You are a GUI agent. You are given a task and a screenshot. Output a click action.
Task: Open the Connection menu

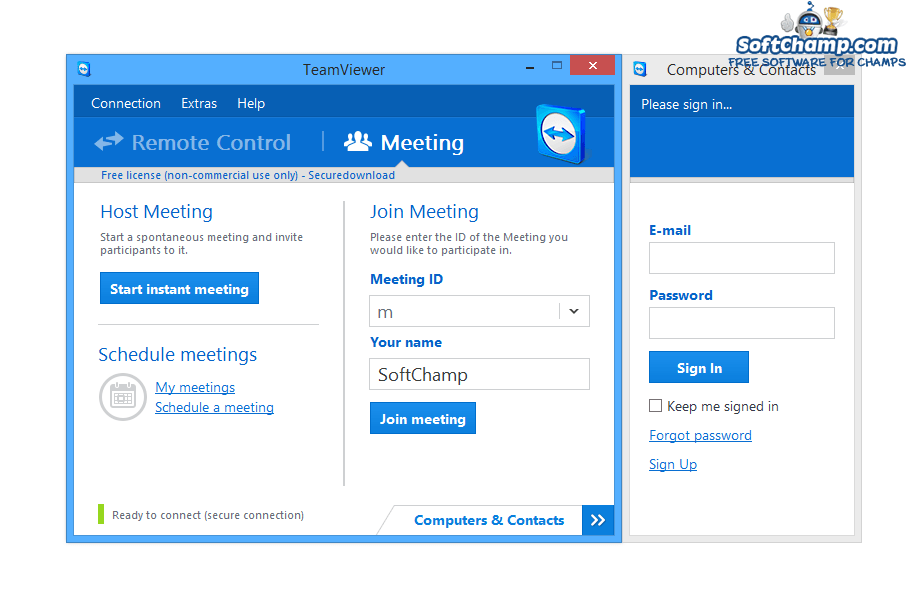pyautogui.click(x=126, y=103)
